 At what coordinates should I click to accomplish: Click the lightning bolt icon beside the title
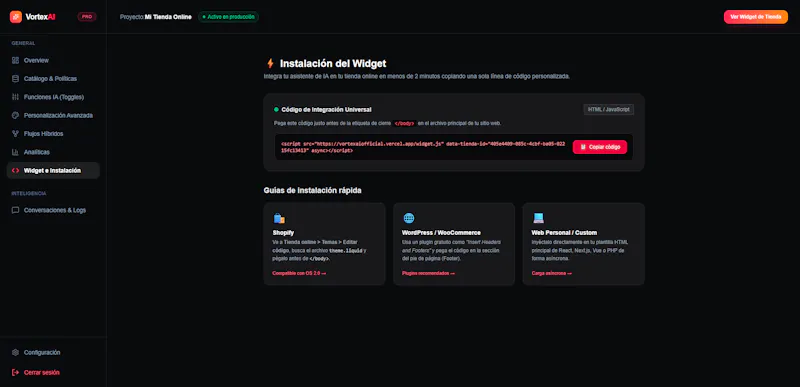[270, 64]
